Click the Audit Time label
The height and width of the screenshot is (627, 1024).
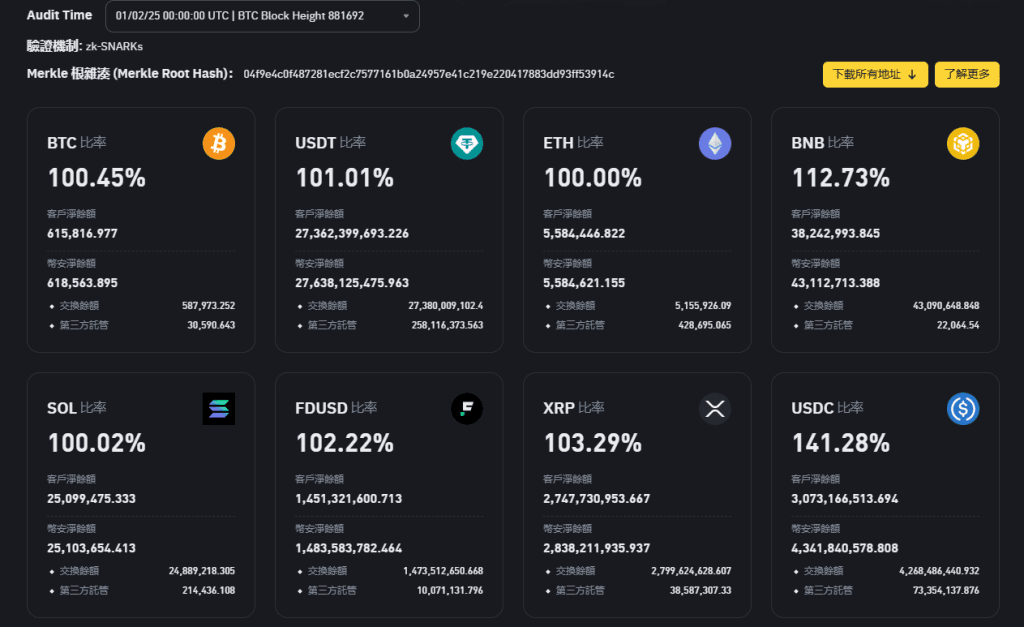[59, 15]
